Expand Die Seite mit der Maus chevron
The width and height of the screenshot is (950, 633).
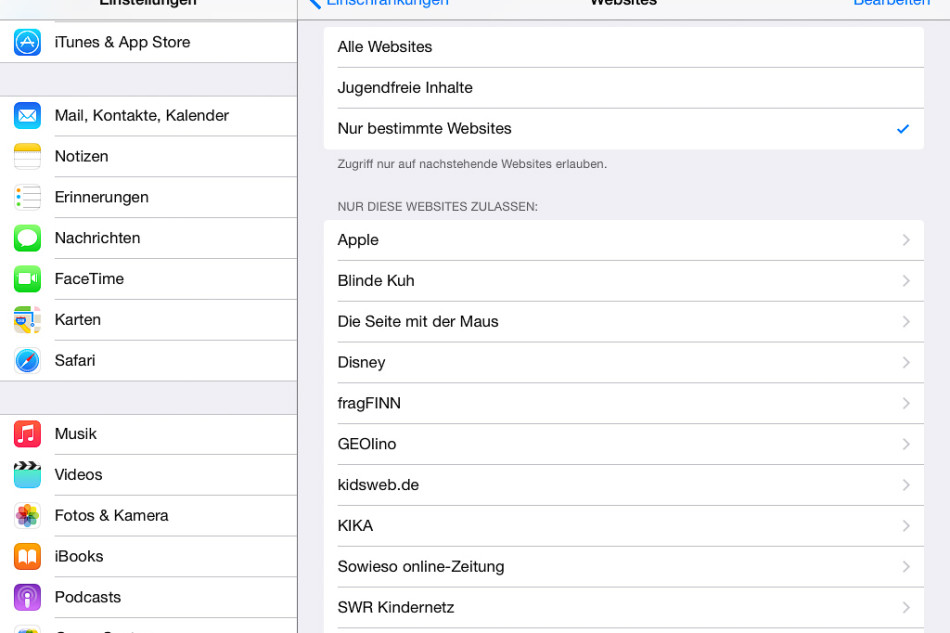pyautogui.click(x=906, y=322)
